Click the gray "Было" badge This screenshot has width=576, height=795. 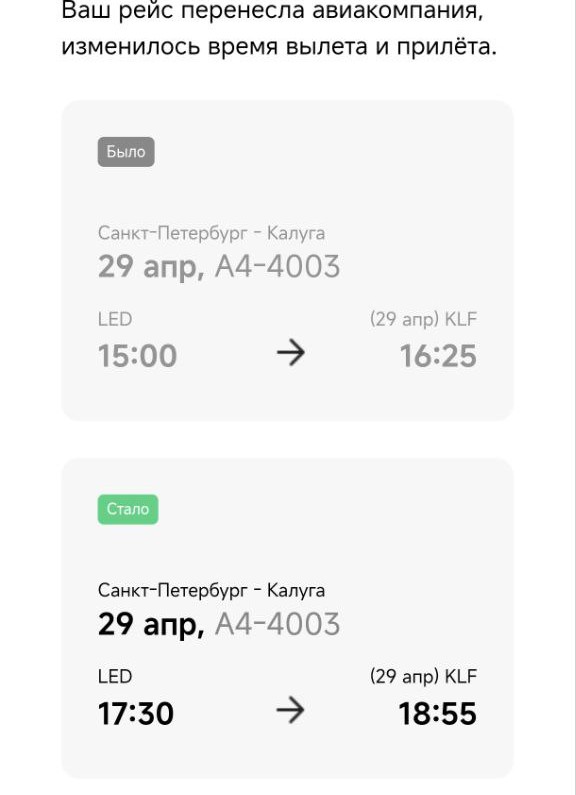[126, 152]
